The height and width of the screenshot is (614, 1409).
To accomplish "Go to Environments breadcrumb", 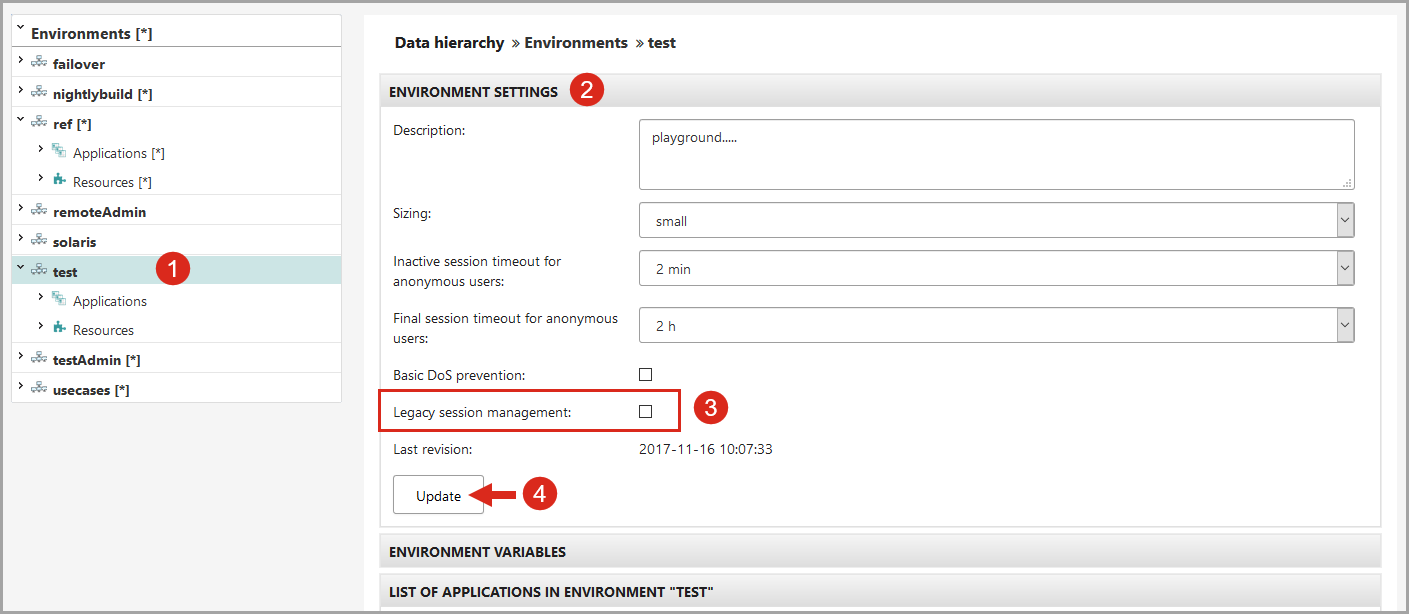I will click(576, 43).
